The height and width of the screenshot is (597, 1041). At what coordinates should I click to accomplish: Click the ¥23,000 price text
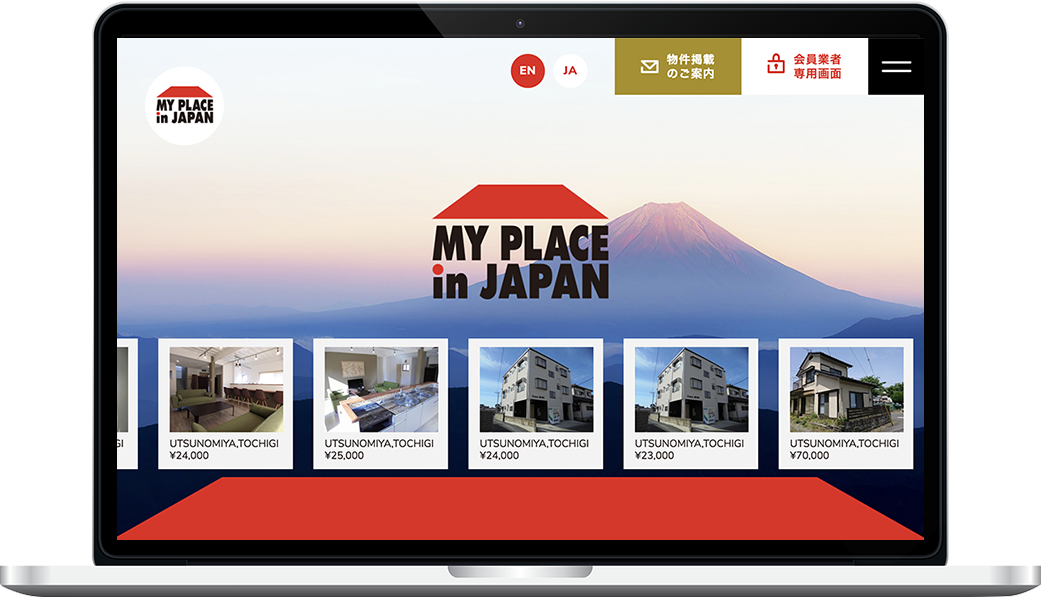tap(654, 456)
